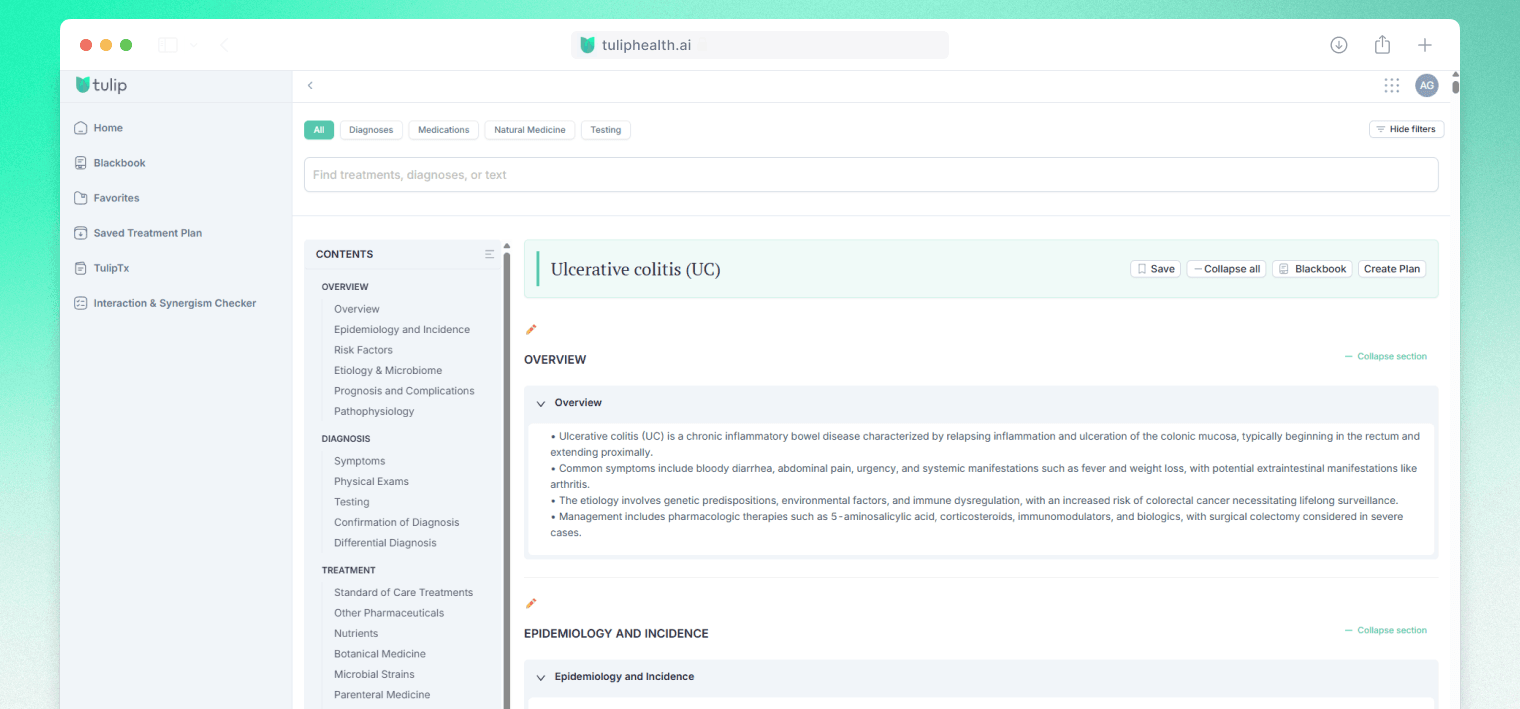
Task: Click the DIAGNOSIS group heading in Contents
Action: [x=346, y=439]
